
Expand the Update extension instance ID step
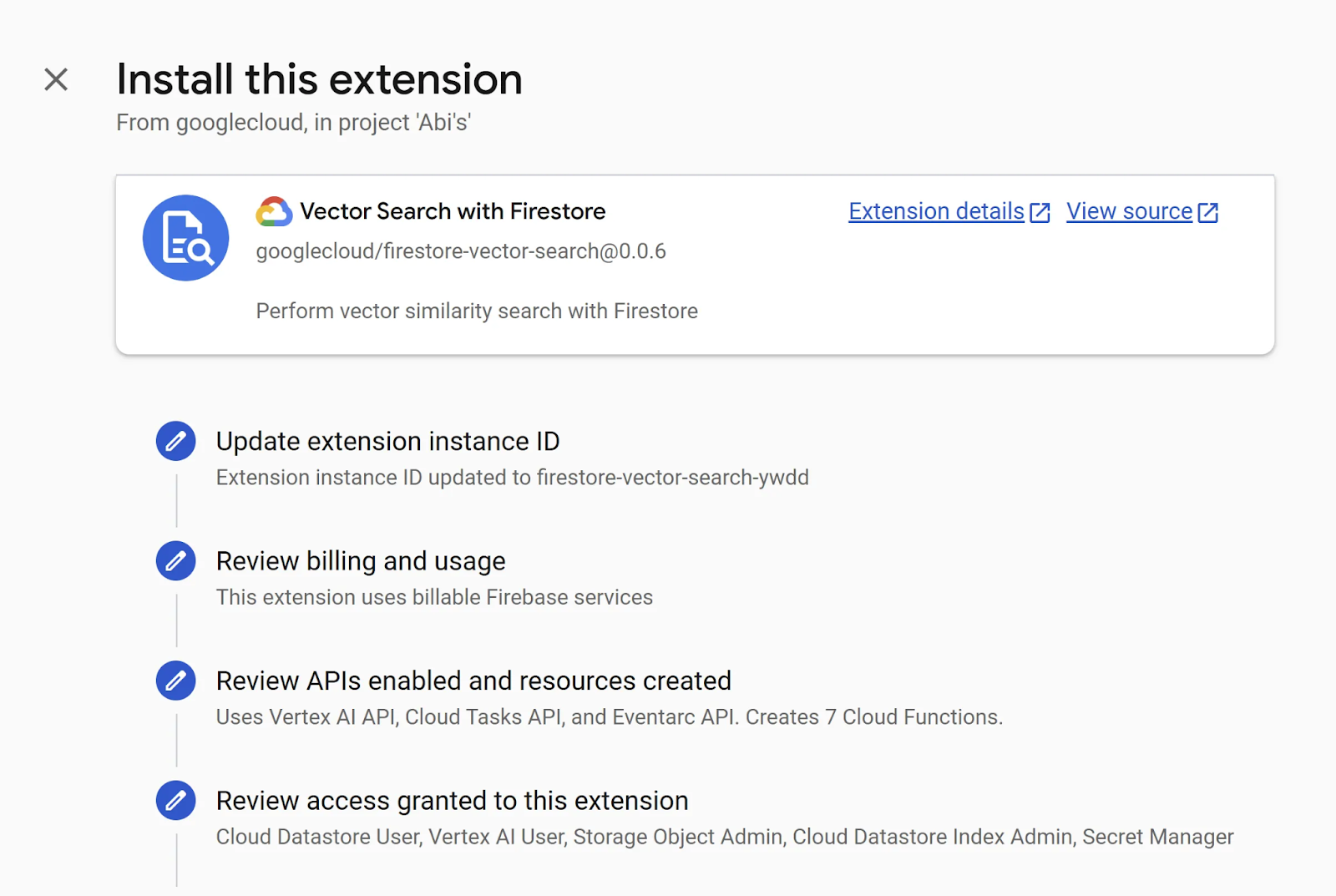387,441
